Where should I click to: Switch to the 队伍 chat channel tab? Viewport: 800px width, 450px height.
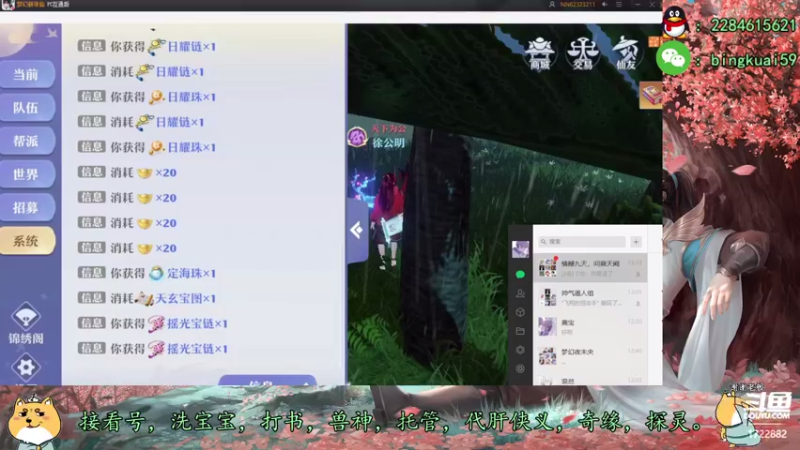(x=27, y=108)
